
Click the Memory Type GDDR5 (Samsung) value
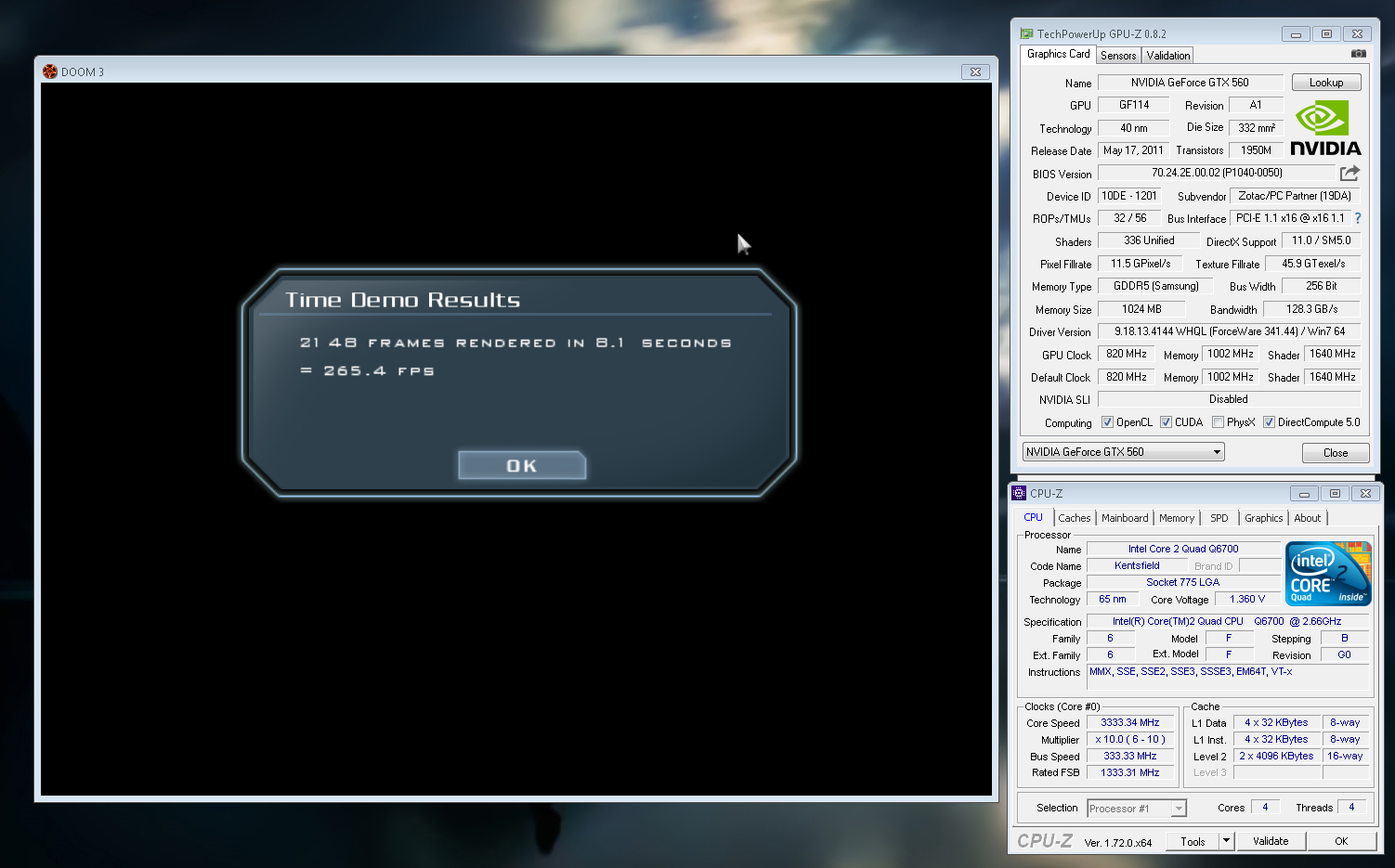[1156, 286]
